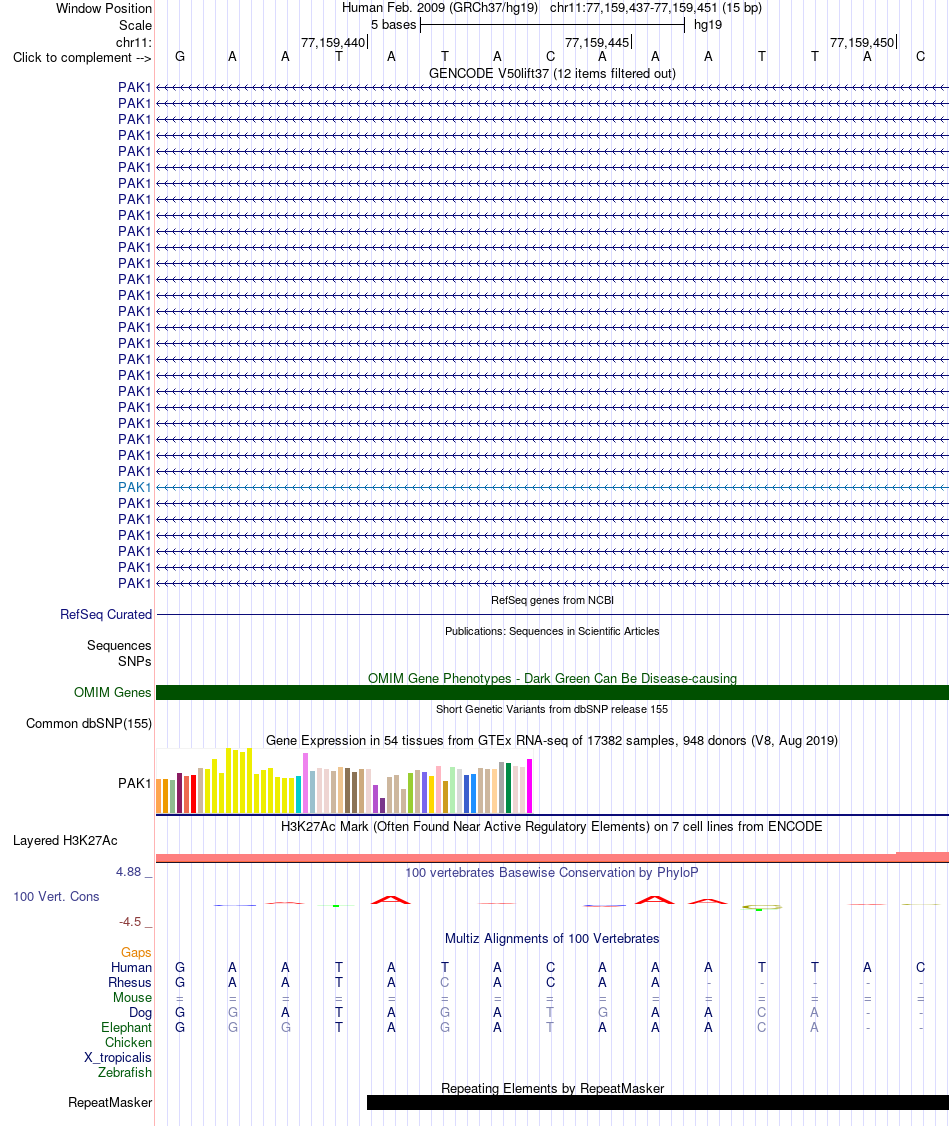The image size is (950, 1126).
Task: Click the Elephant species row label
Action: [x=126, y=1028]
